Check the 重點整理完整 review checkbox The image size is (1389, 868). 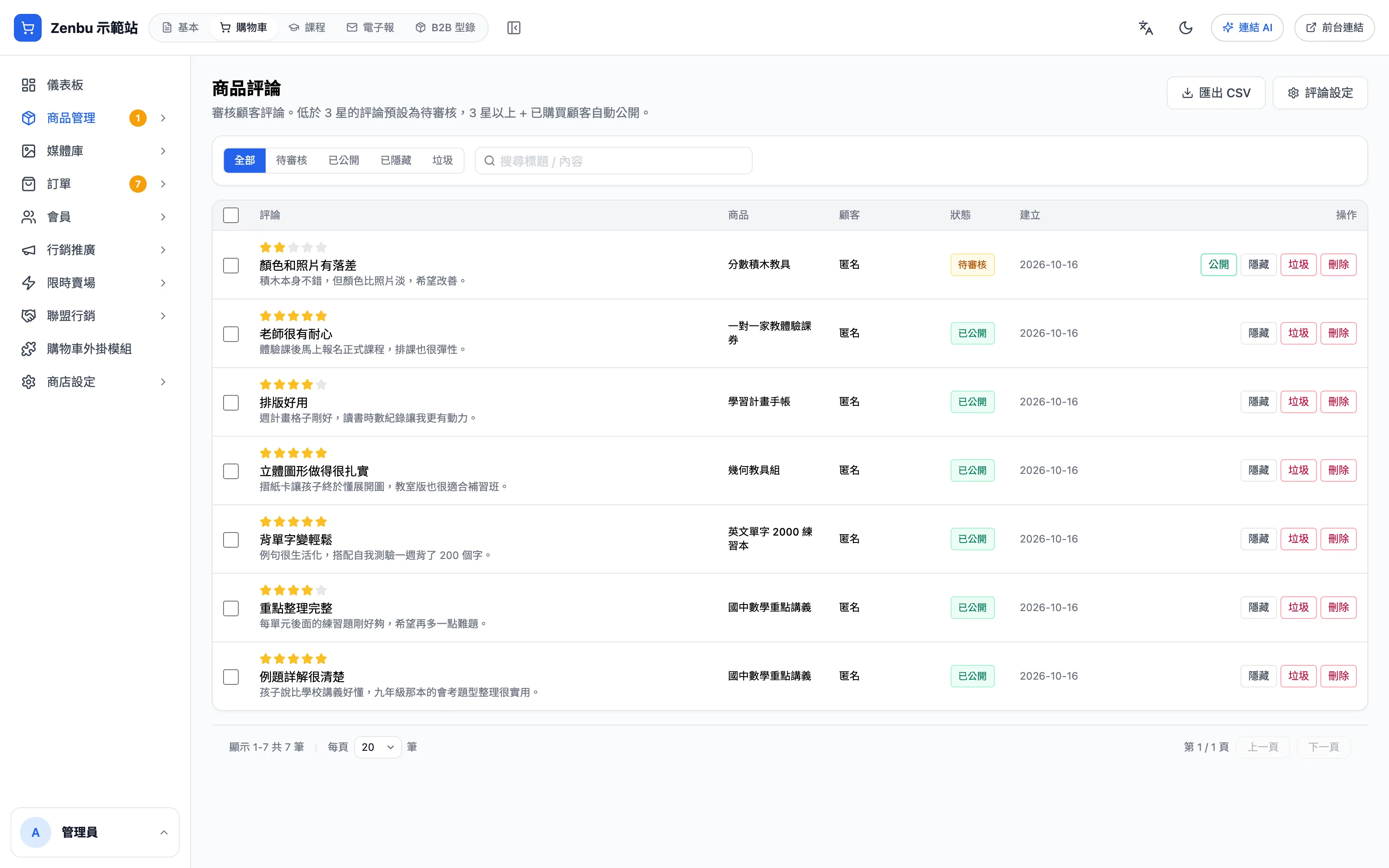(231, 608)
